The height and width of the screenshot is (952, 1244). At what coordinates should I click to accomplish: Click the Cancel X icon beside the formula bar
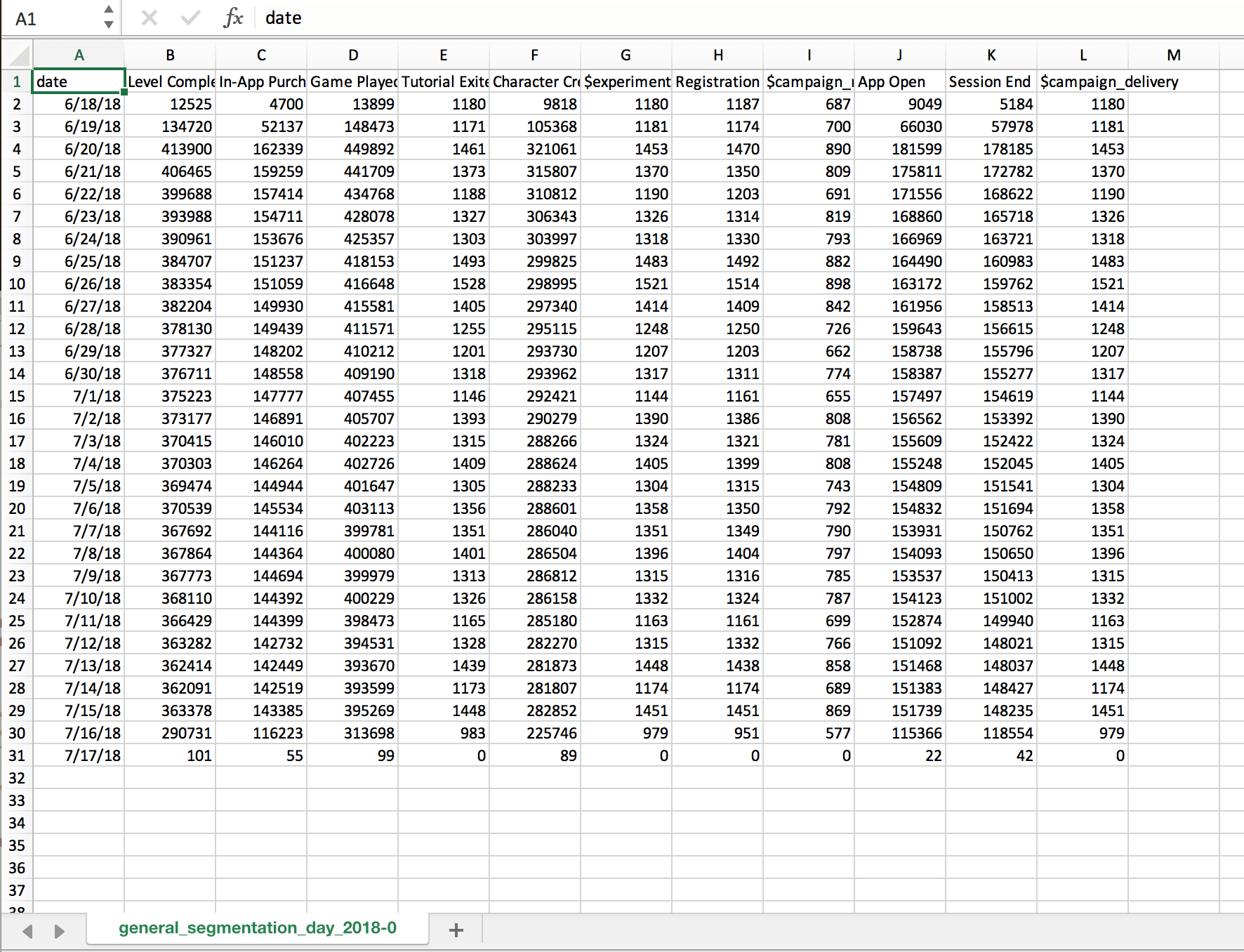click(x=149, y=18)
